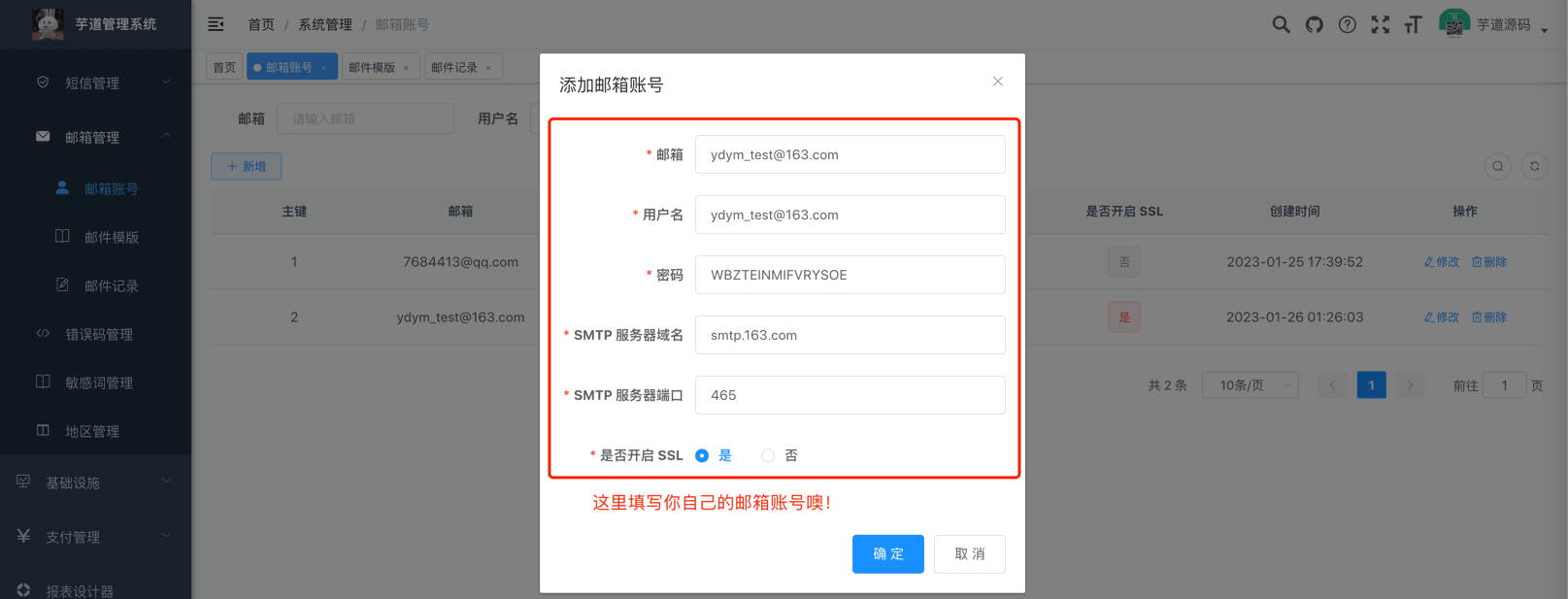The image size is (1568, 599).
Task: Close the 添加邮箱账号 dialog with X
Action: point(997,82)
